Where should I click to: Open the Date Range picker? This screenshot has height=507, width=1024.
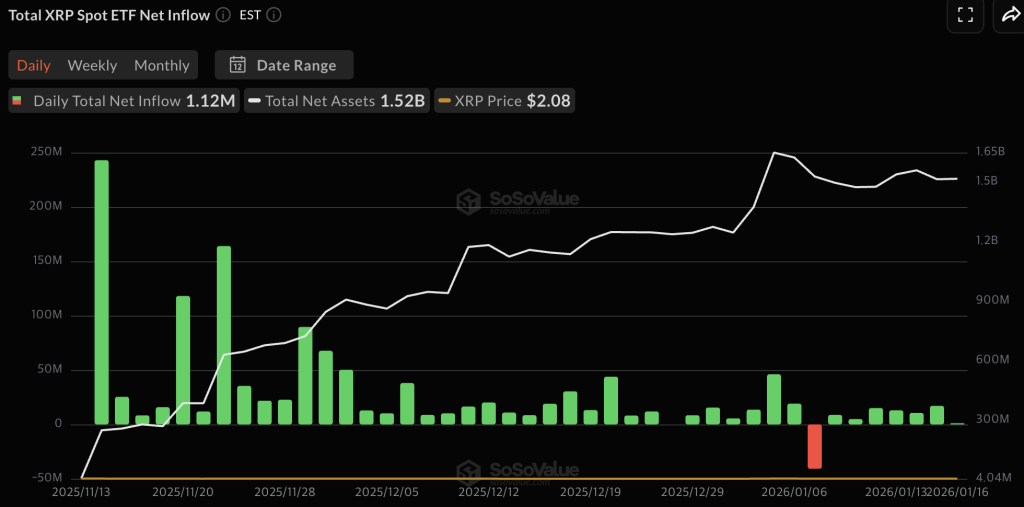coord(284,65)
